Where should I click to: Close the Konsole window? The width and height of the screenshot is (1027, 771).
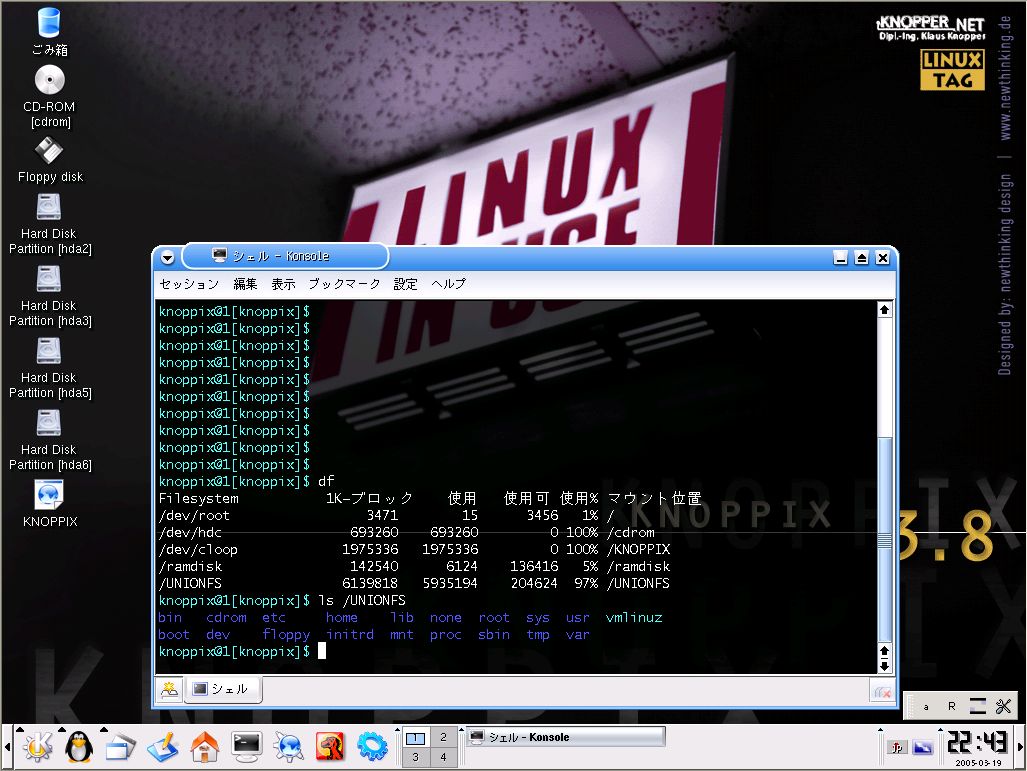click(883, 258)
